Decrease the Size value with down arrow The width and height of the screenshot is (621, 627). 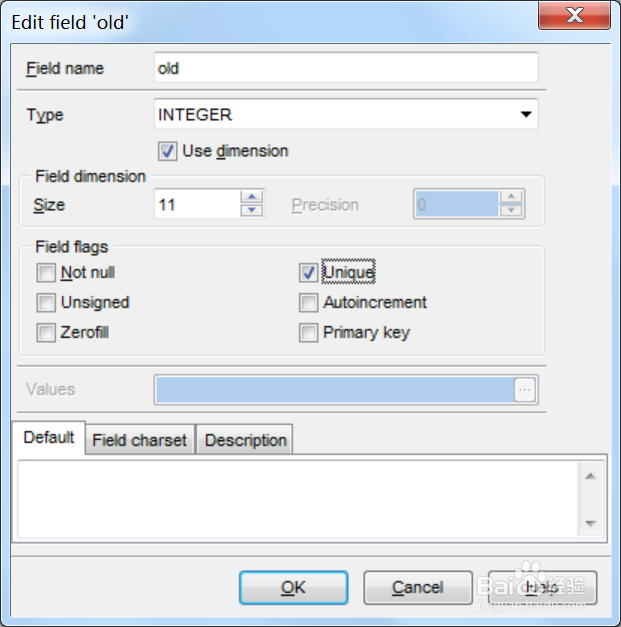(252, 210)
